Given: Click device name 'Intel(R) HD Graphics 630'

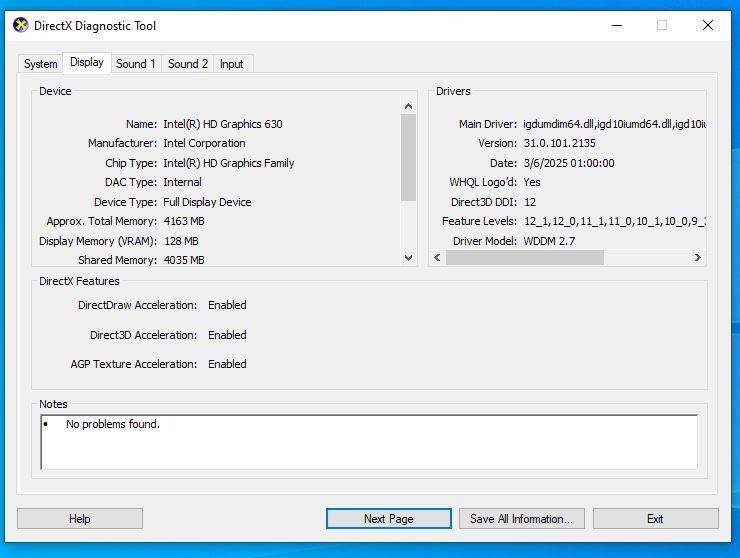Looking at the screenshot, I should click(223, 124).
